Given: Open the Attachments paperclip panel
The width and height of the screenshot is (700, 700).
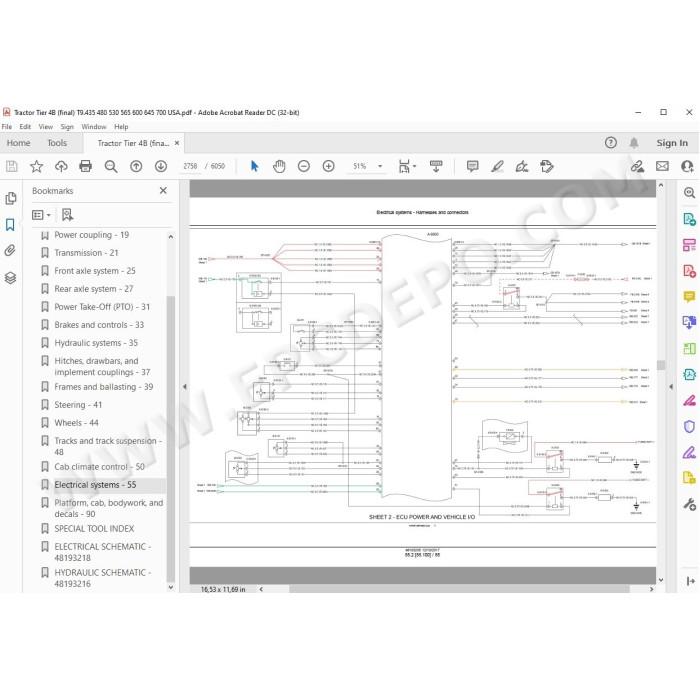Looking at the screenshot, I should [x=10, y=250].
